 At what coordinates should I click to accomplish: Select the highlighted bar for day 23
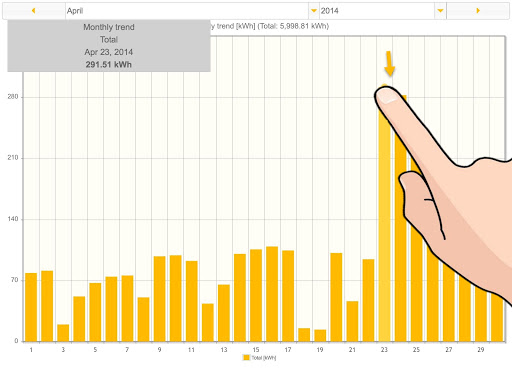(x=384, y=213)
